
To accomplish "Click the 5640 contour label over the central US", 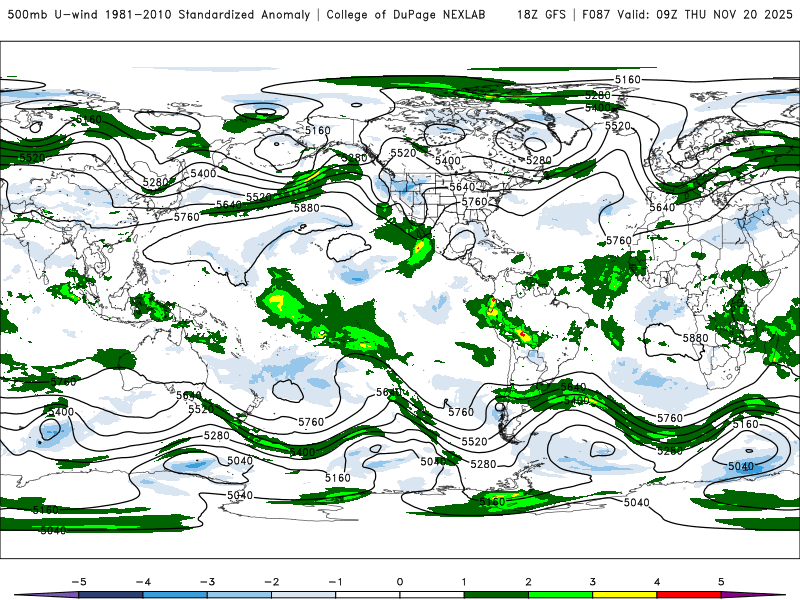I will coord(462,187).
